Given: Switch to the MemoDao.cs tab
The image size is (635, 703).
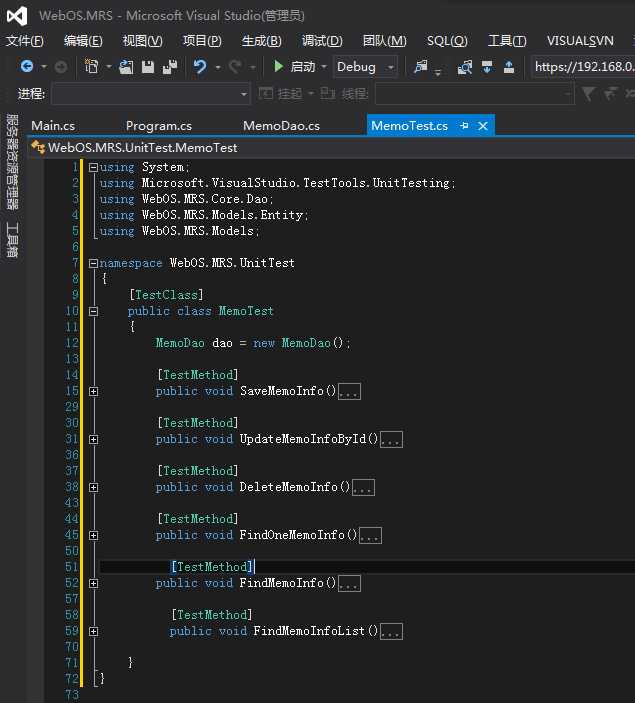Looking at the screenshot, I should coord(281,126).
